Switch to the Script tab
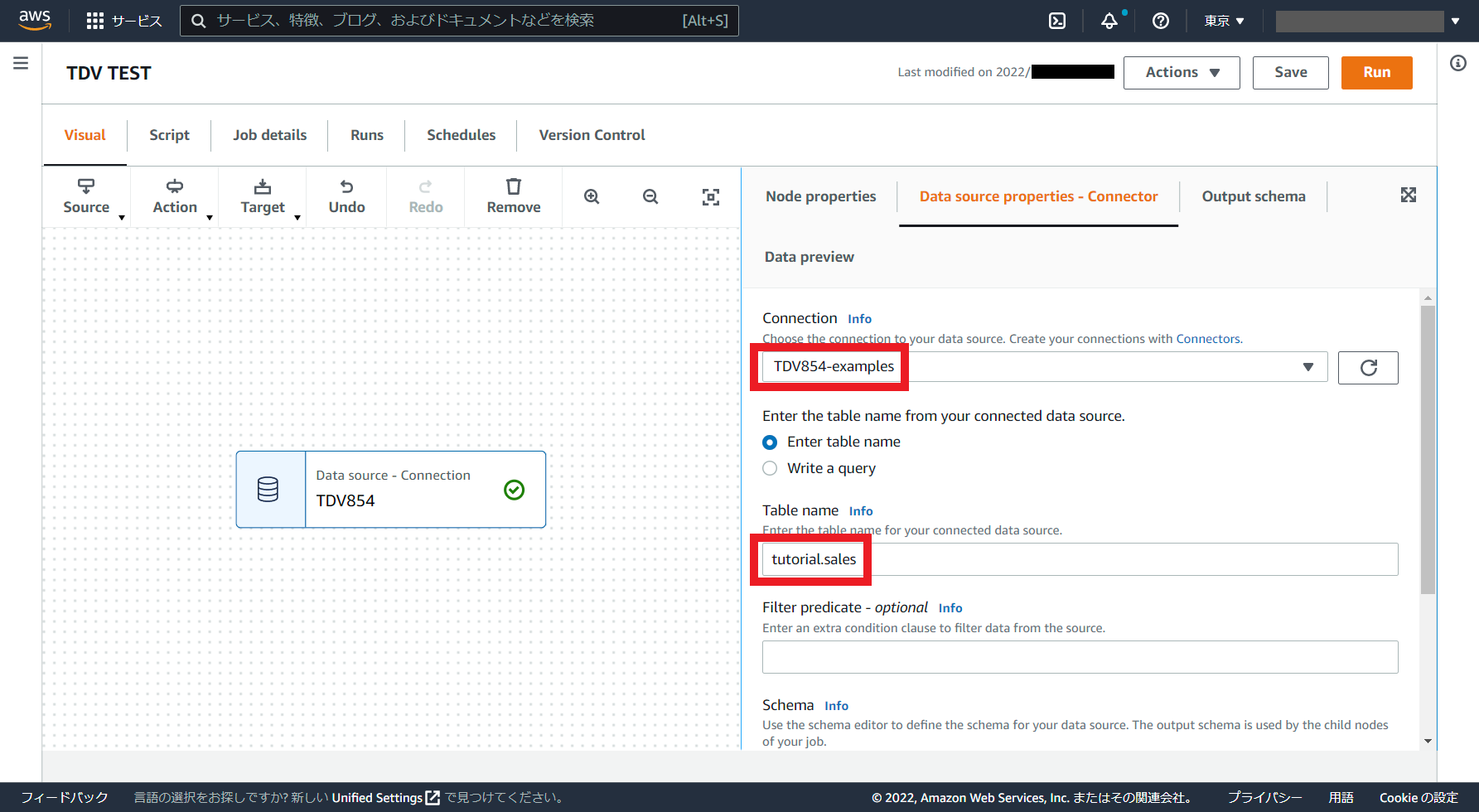This screenshot has width=1479, height=812. click(x=169, y=135)
